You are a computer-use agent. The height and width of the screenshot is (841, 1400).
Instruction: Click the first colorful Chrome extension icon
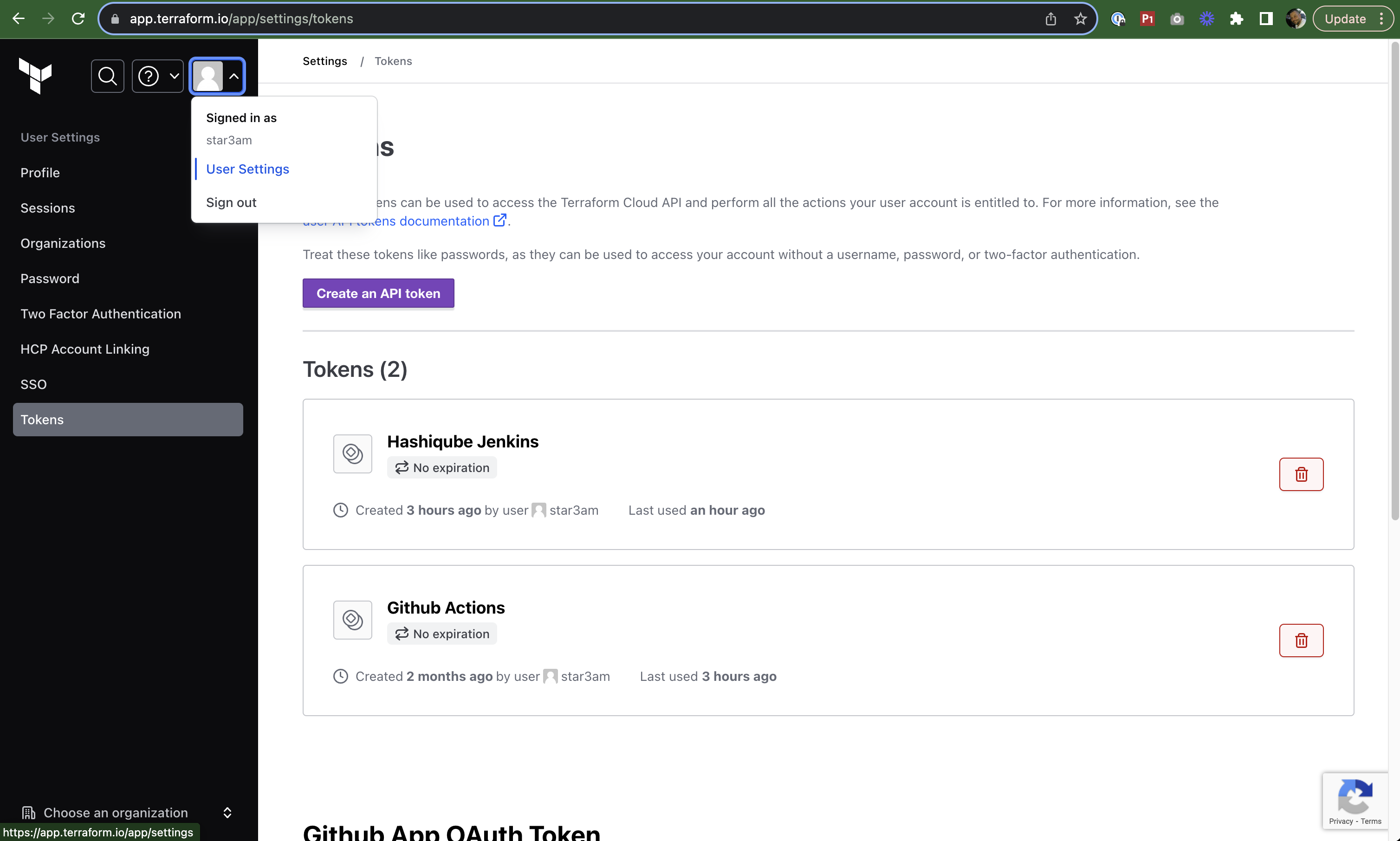pos(1118,19)
